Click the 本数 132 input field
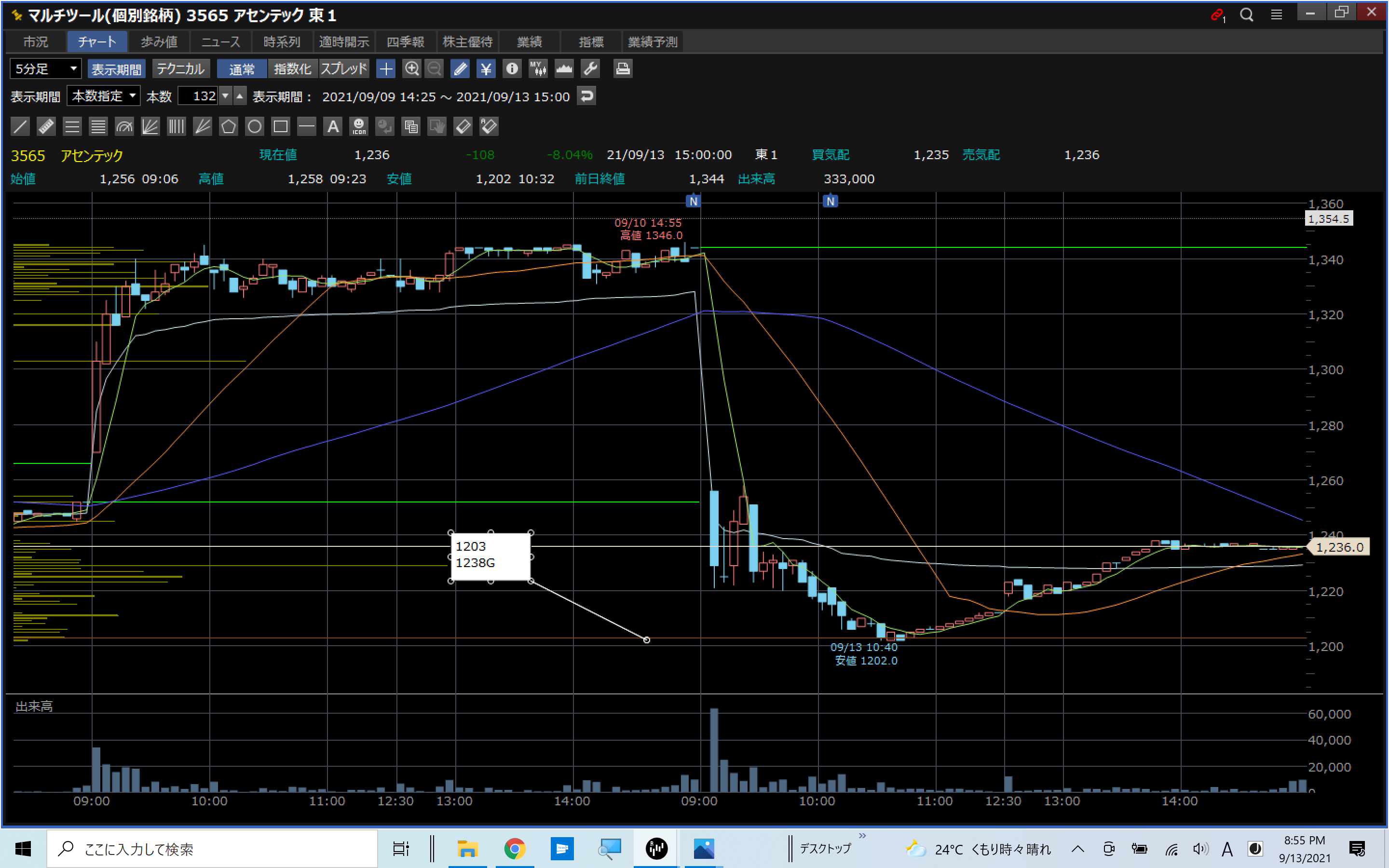The width and height of the screenshot is (1389, 868). 199,96
